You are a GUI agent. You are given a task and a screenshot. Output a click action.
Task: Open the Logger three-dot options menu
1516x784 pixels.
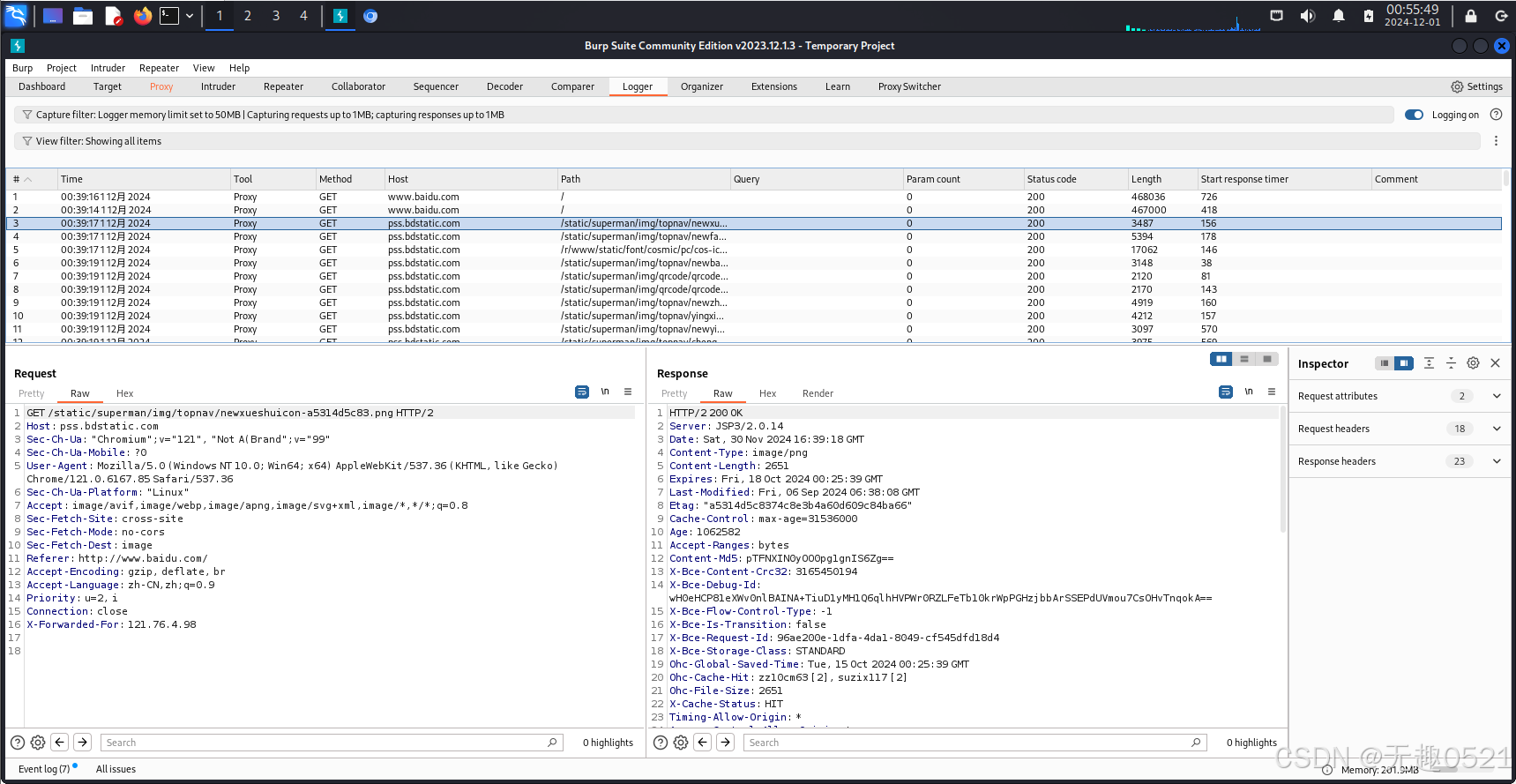click(1496, 141)
